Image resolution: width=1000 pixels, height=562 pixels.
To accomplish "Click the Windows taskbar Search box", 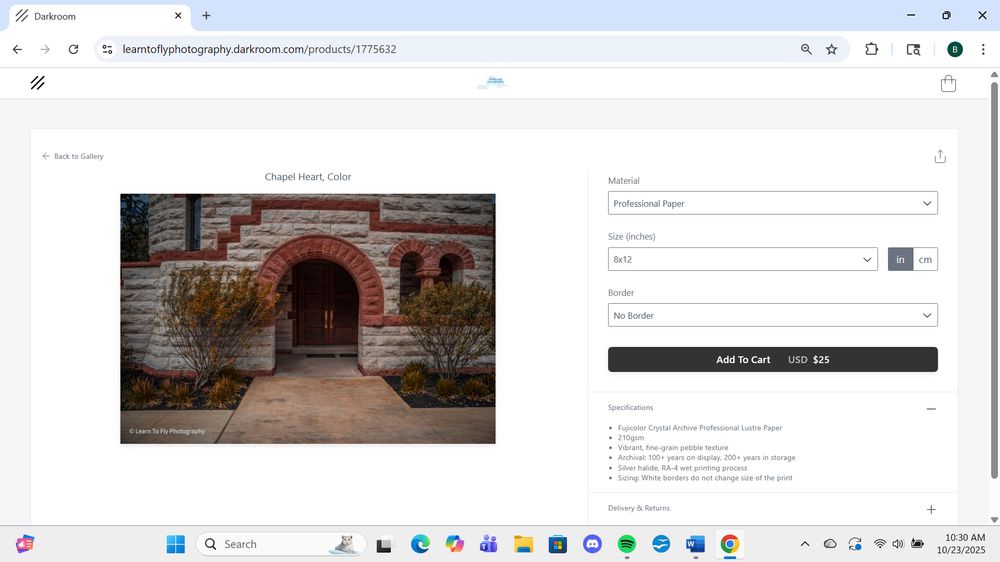I will pyautogui.click(x=281, y=544).
